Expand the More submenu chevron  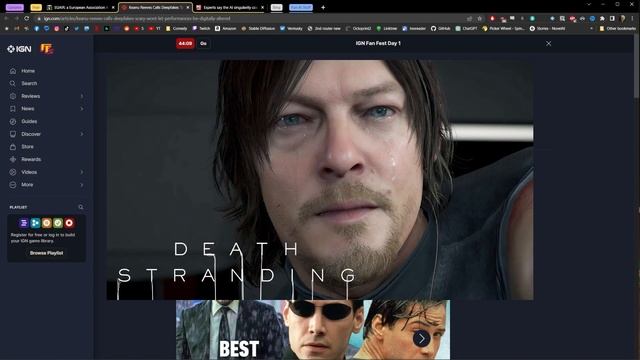82,185
